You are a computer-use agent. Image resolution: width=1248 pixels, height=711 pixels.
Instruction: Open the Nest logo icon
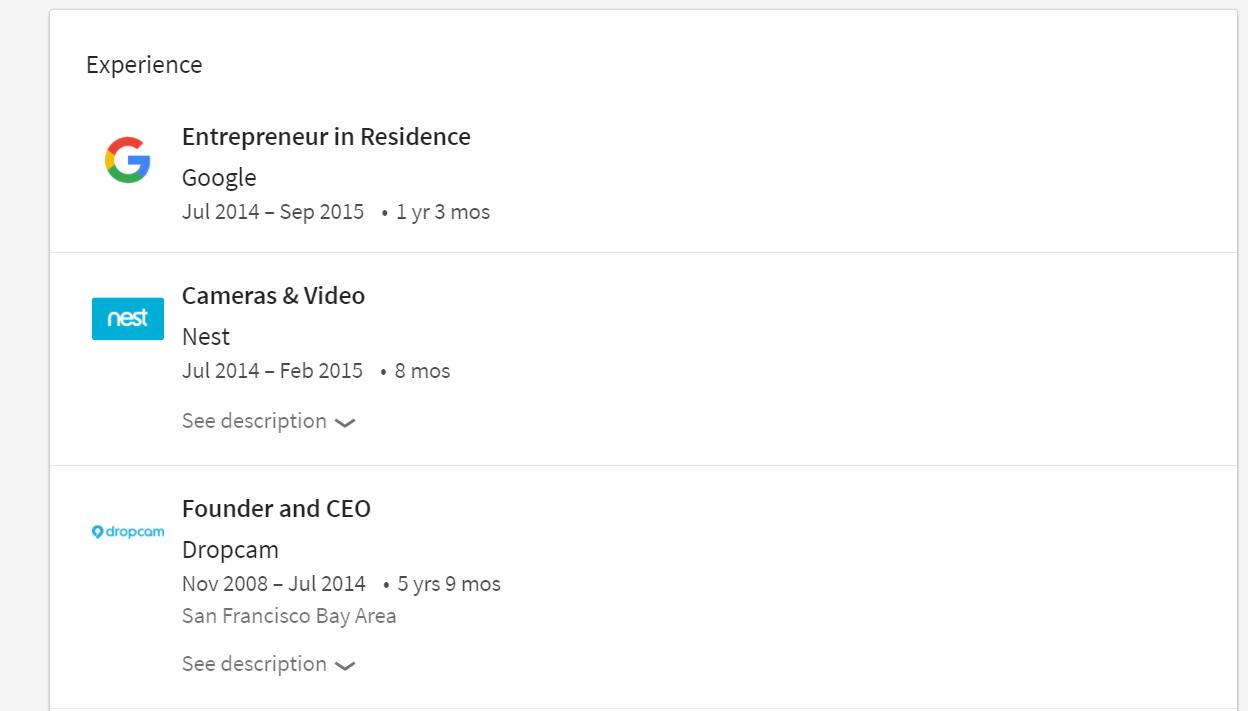point(128,318)
